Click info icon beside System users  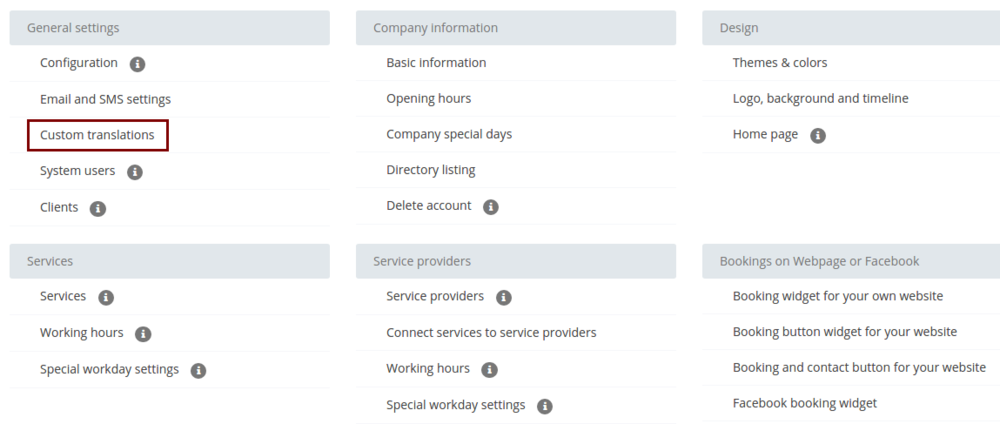coord(135,172)
